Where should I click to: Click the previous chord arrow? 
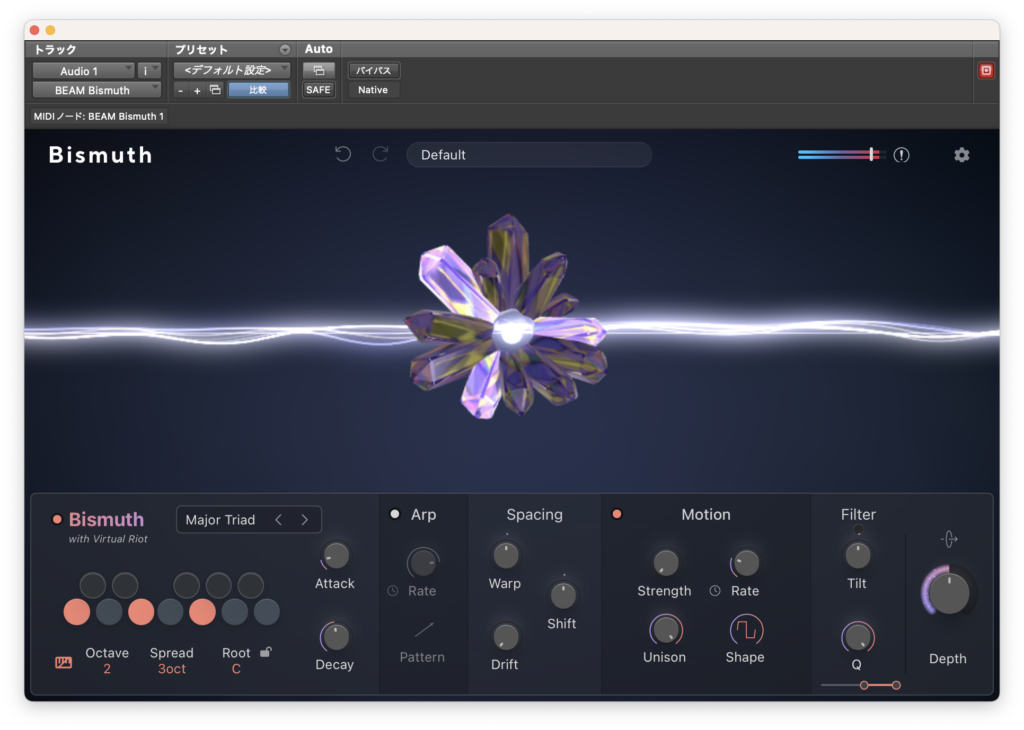279,520
